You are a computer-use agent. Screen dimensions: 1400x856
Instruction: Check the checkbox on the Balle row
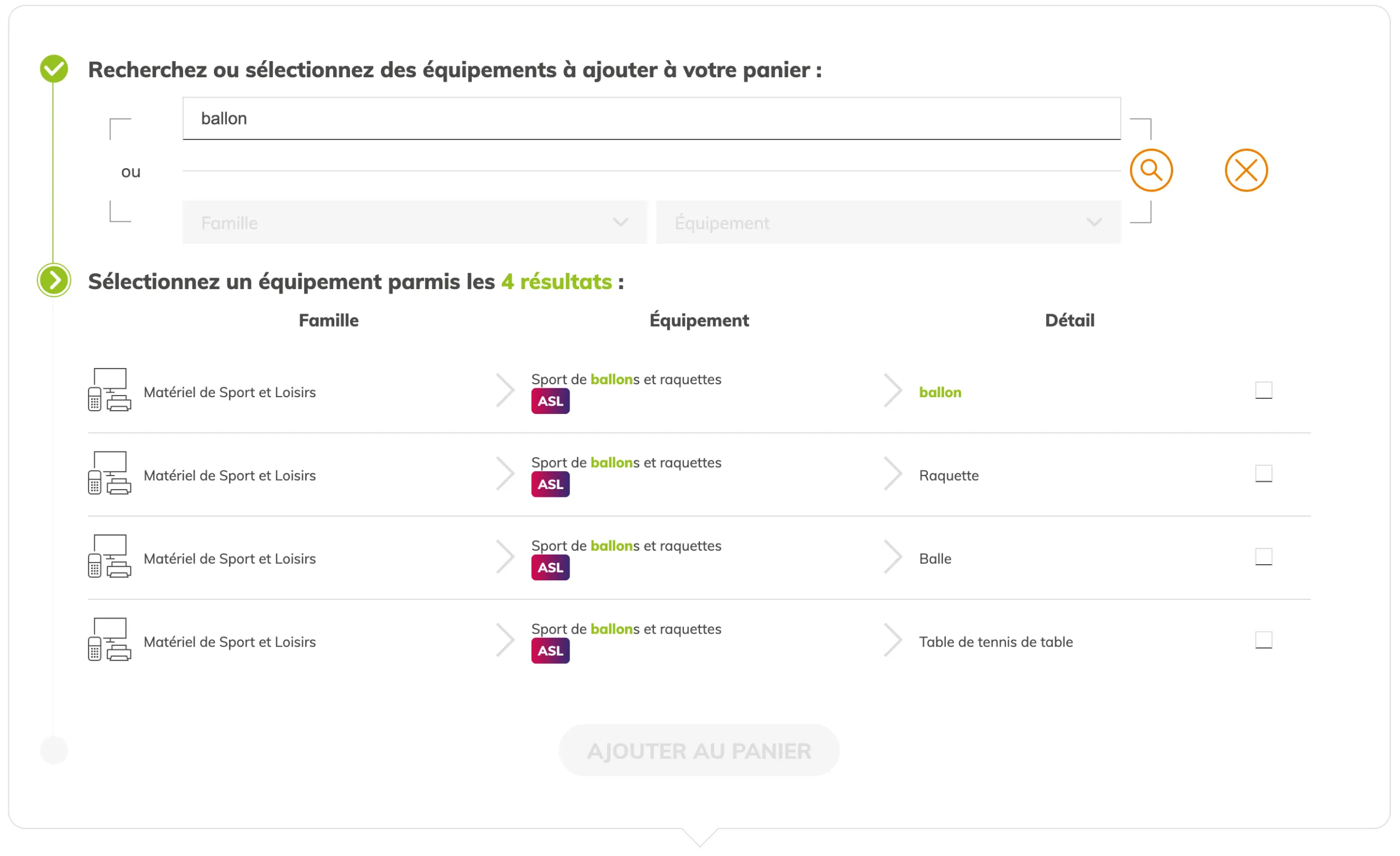point(1263,557)
